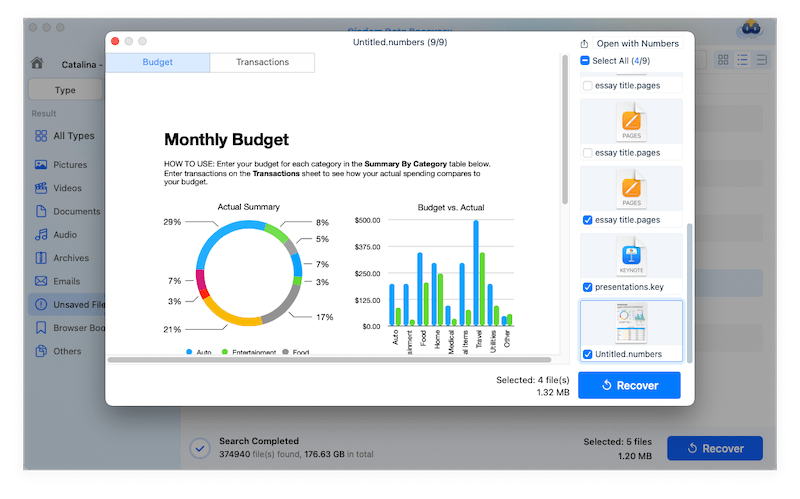Open the Pictures category
Viewport: 800px width, 499px height.
41,165
